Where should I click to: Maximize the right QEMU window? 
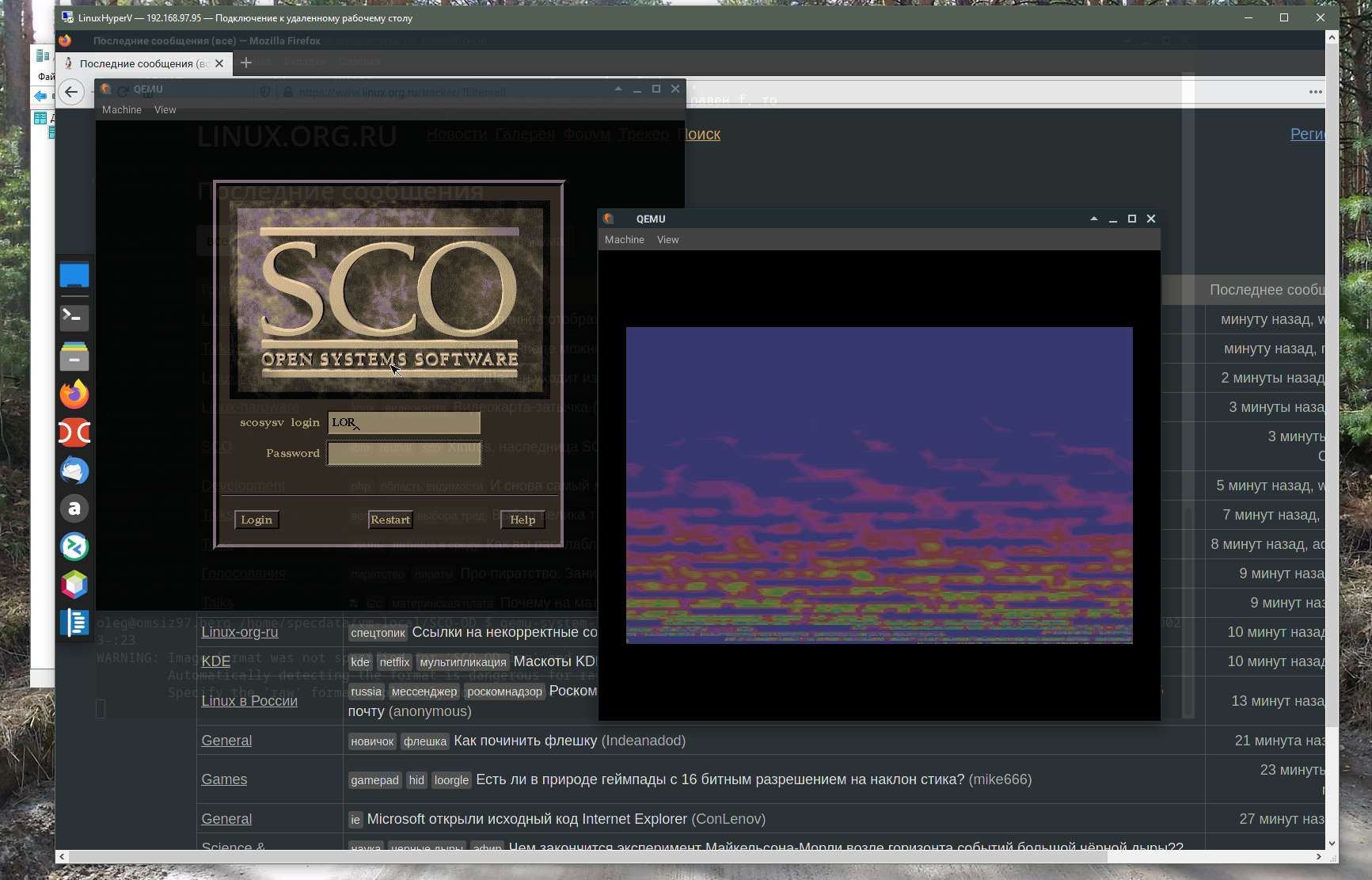(1132, 219)
